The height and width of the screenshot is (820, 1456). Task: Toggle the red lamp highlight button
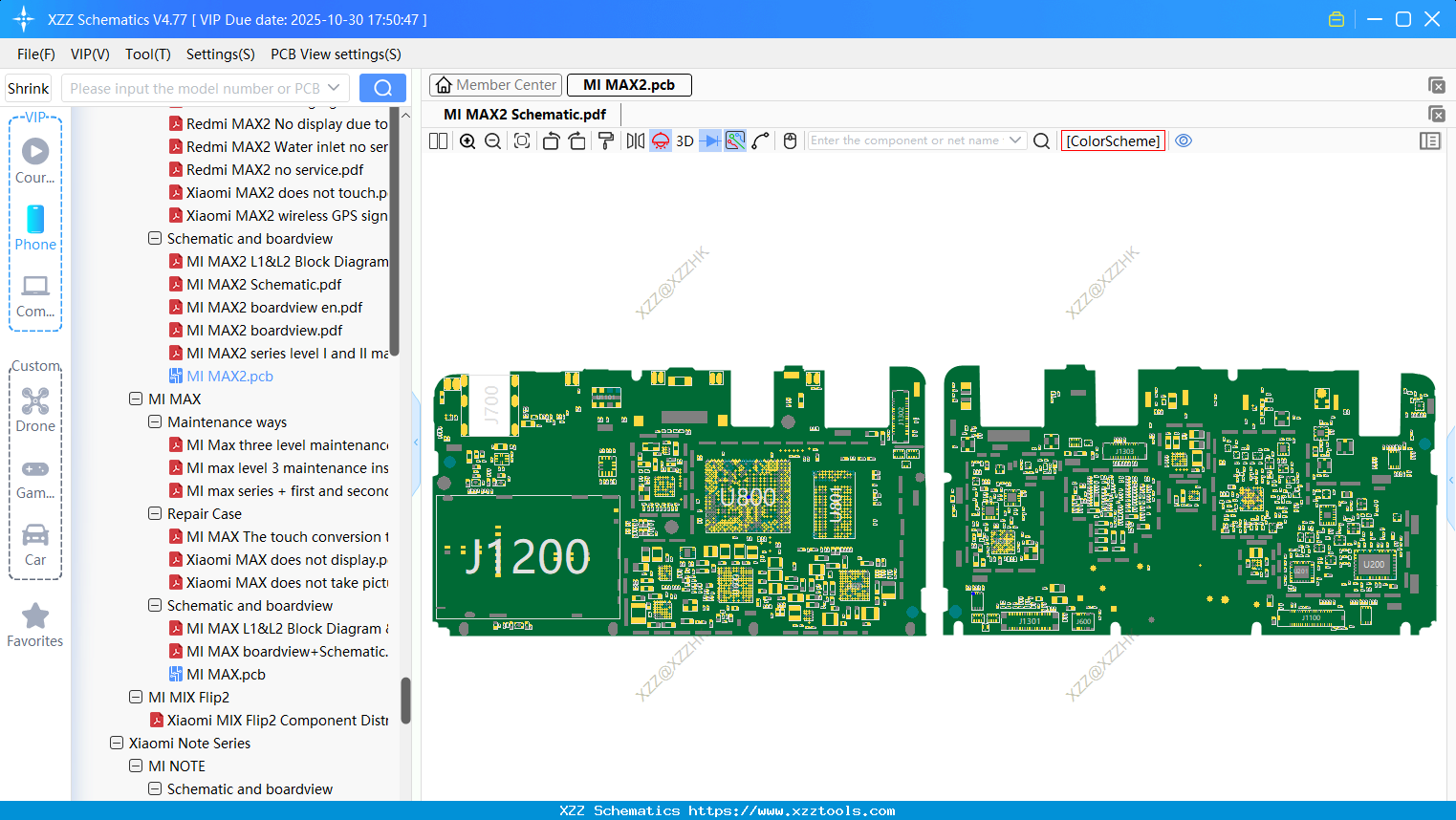pos(661,141)
